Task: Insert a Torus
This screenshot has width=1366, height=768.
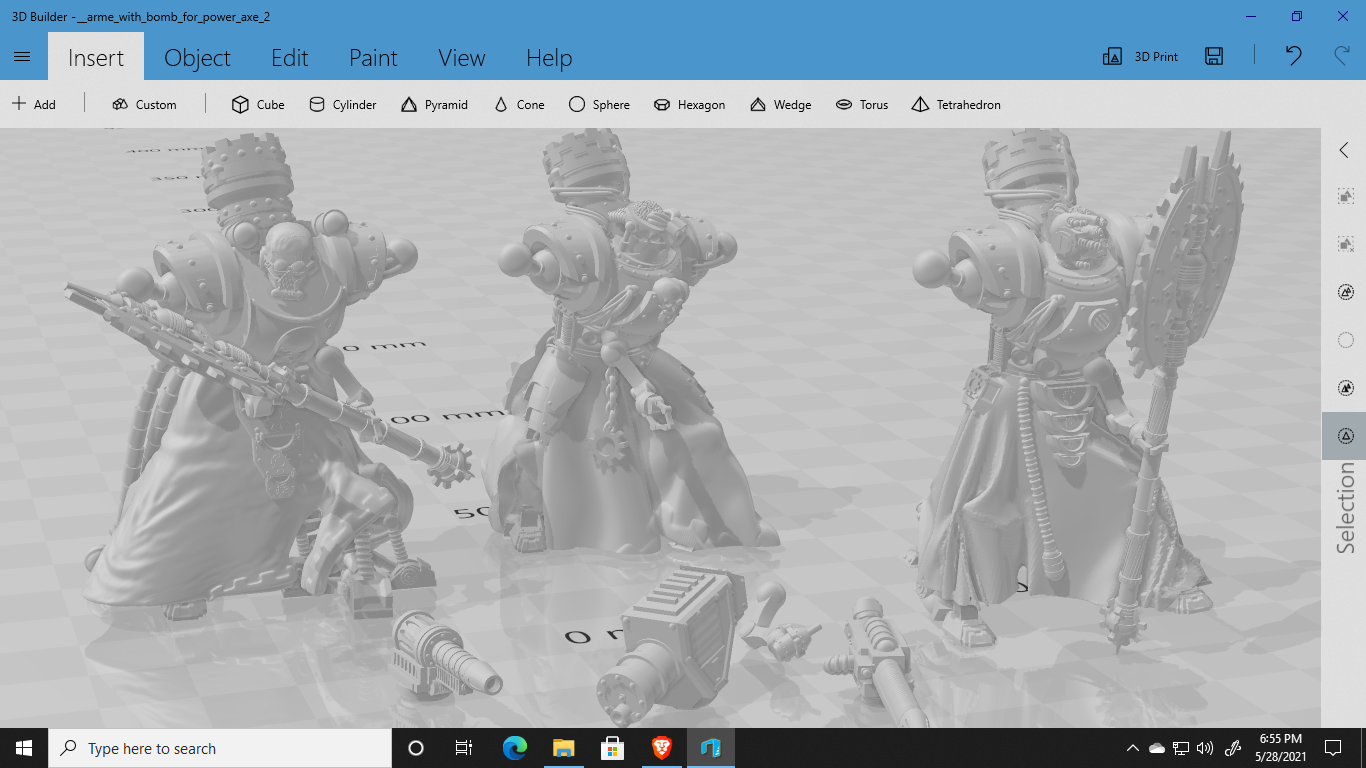Action: coord(862,104)
